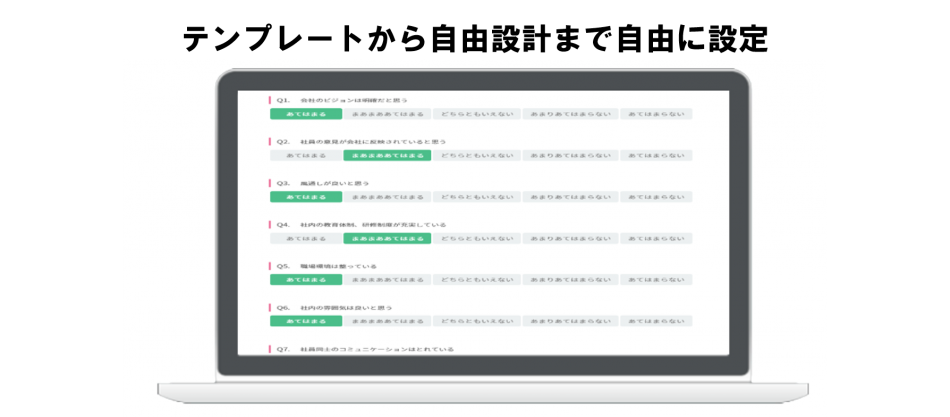
Task: Select 'あてはまる' for Q1
Action: click(x=305, y=114)
